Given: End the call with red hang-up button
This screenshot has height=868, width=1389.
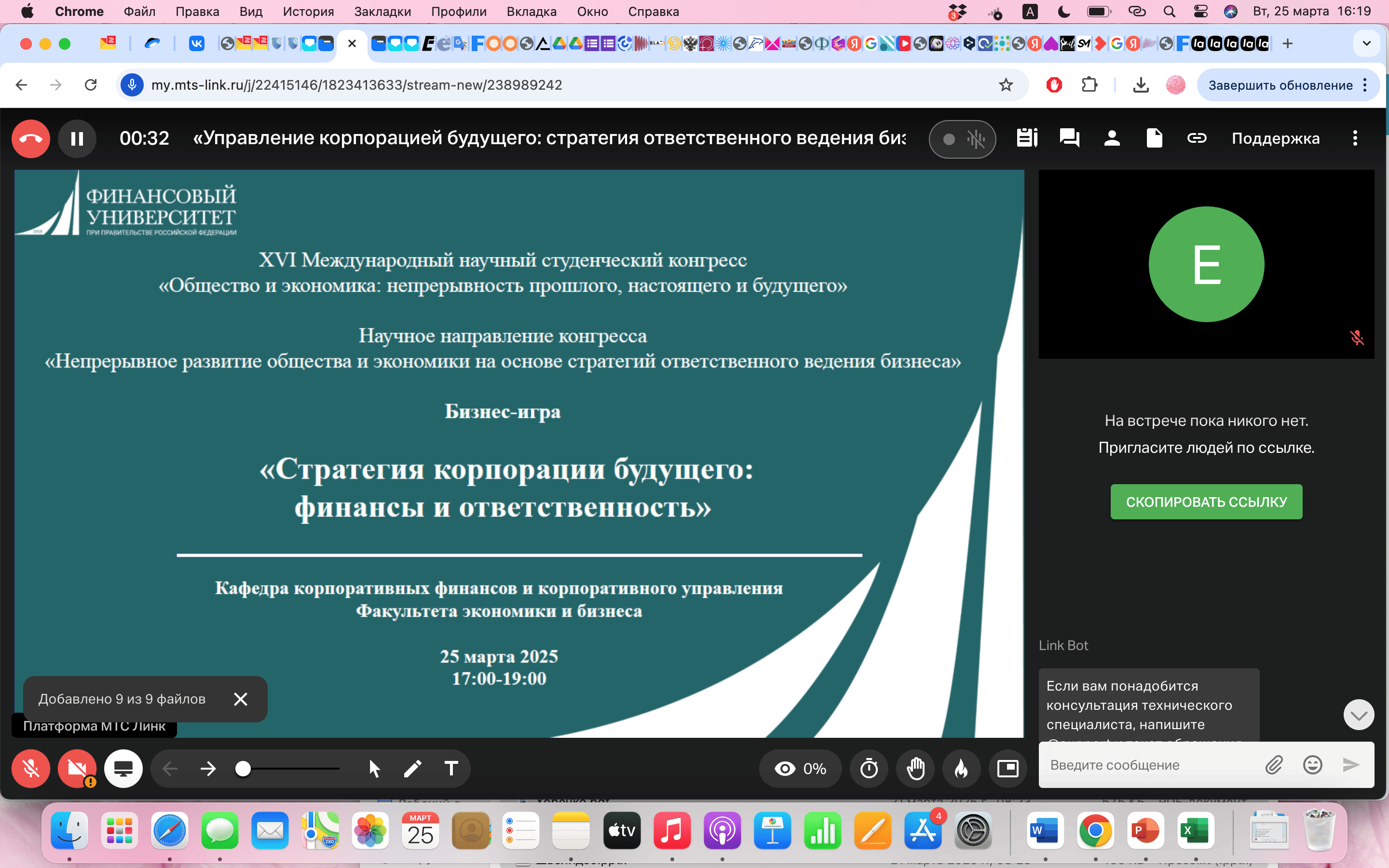Looking at the screenshot, I should pyautogui.click(x=31, y=138).
